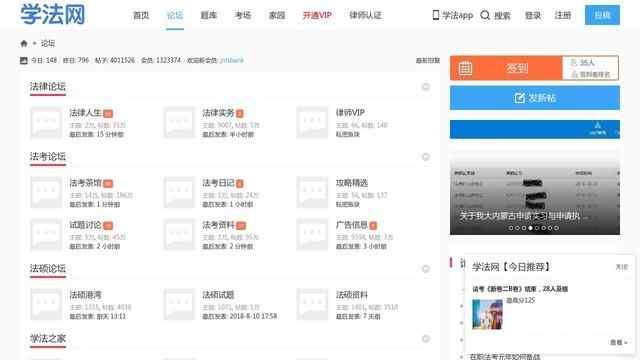Jump to the last carousel slide dot
The height and width of the screenshot is (360, 640).
tap(556, 228)
